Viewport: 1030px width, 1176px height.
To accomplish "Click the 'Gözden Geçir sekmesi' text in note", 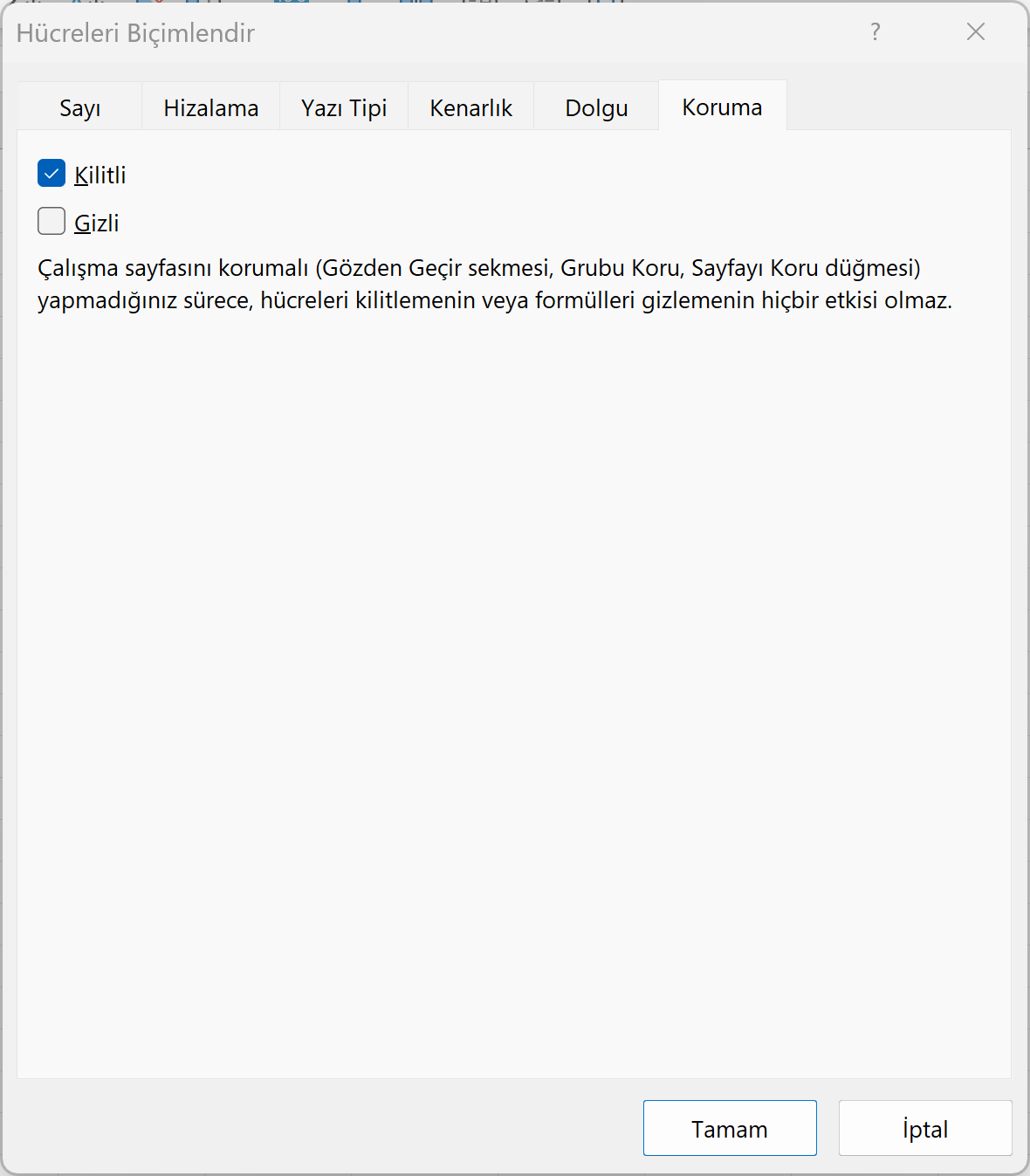I will (x=436, y=268).
